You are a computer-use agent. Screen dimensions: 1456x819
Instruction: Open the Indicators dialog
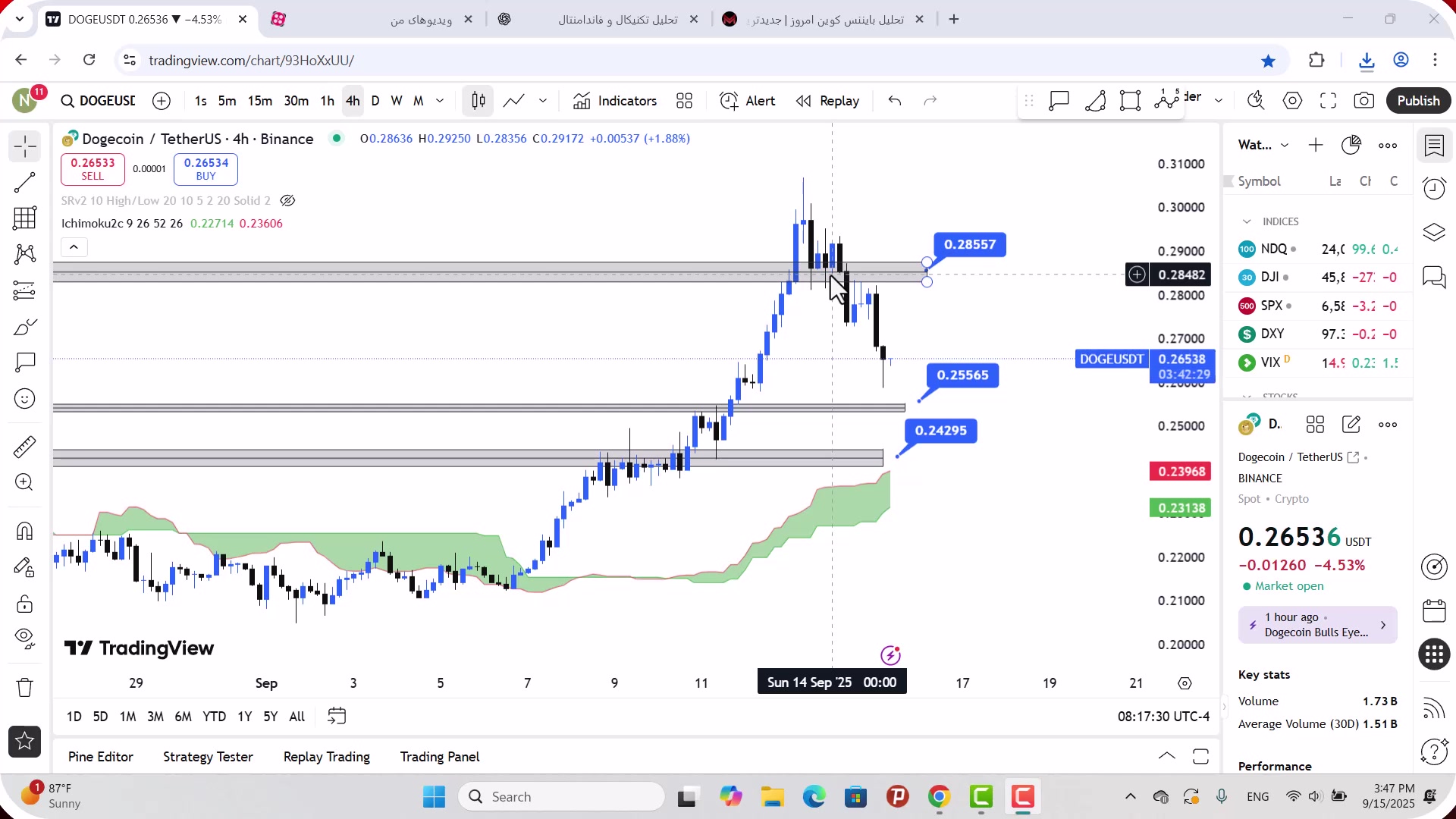615,101
